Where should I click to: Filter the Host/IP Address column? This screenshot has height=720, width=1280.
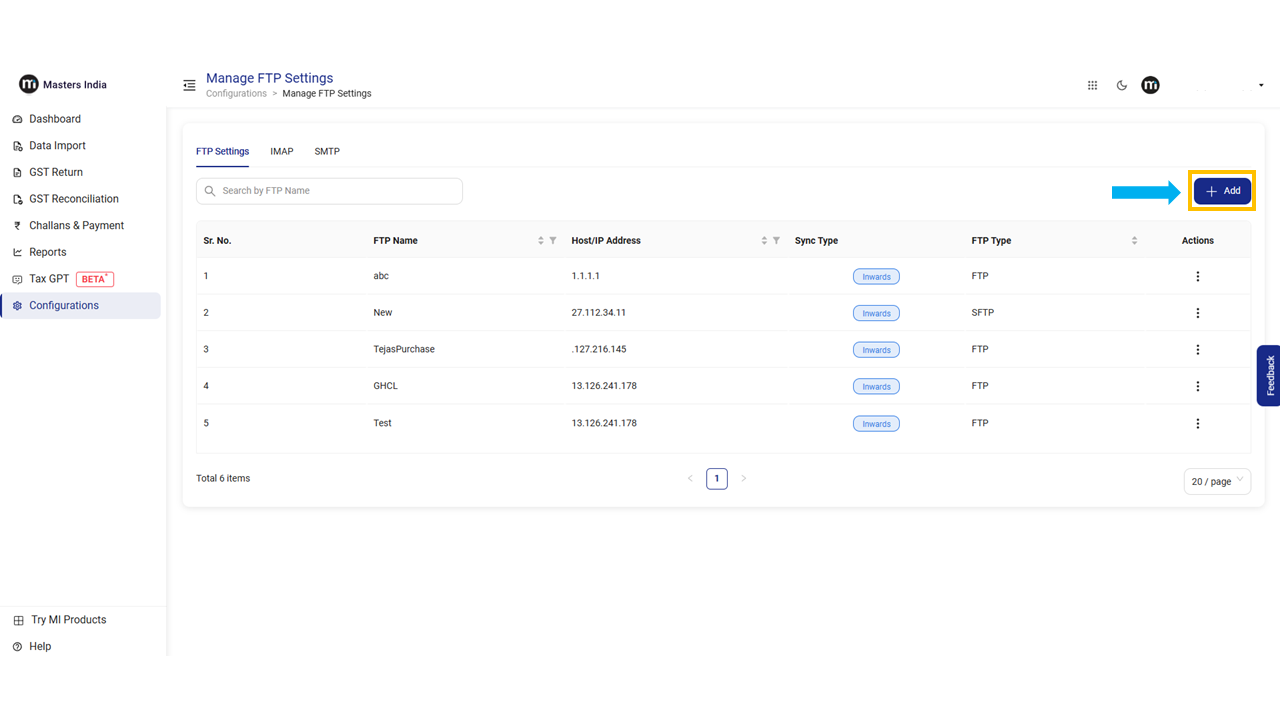(776, 241)
